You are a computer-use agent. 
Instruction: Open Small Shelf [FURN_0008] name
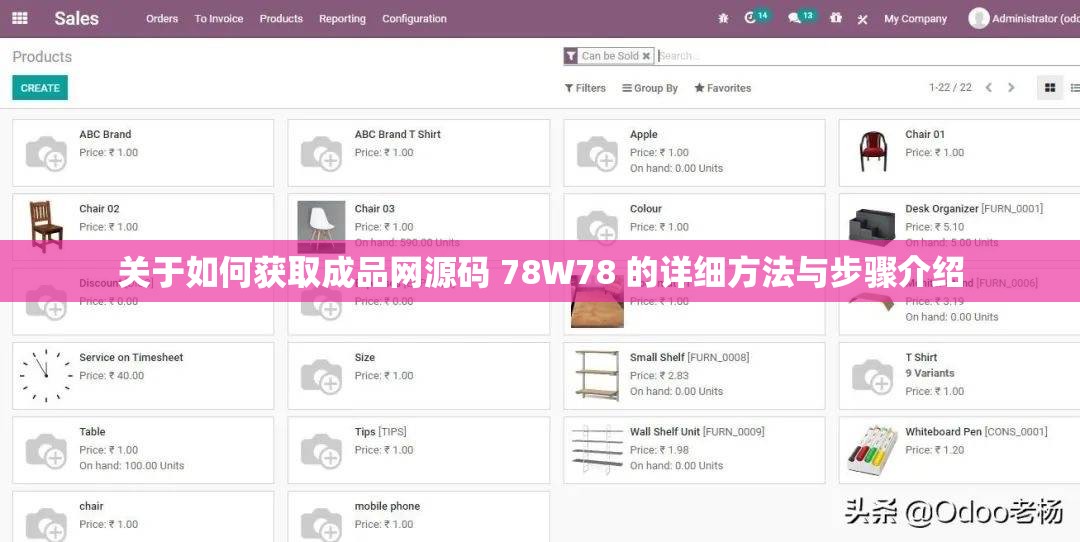point(689,357)
